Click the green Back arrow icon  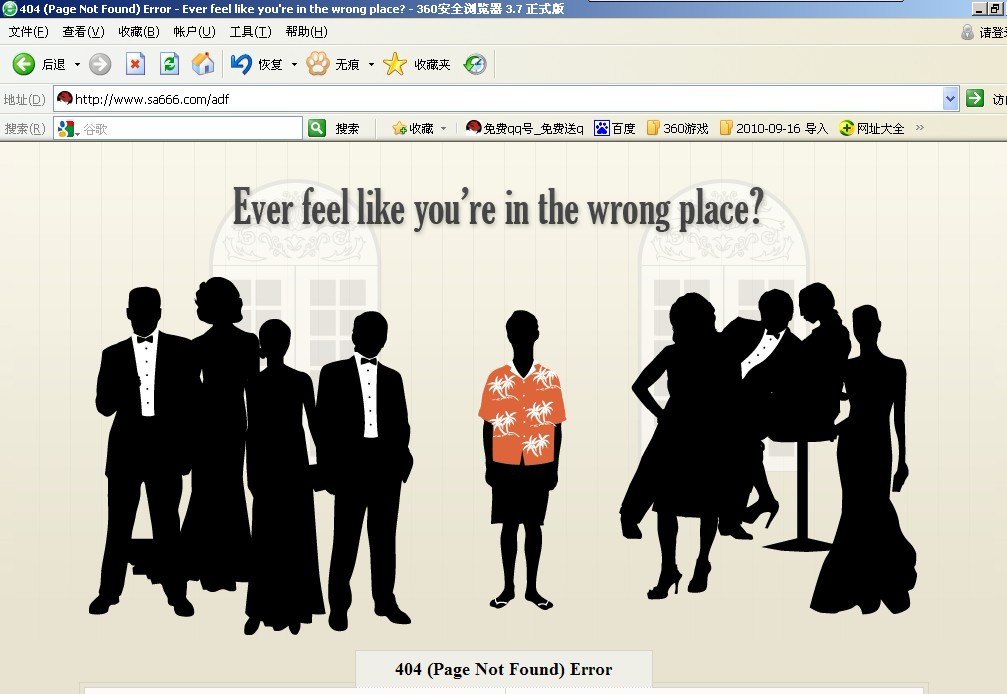pos(24,64)
